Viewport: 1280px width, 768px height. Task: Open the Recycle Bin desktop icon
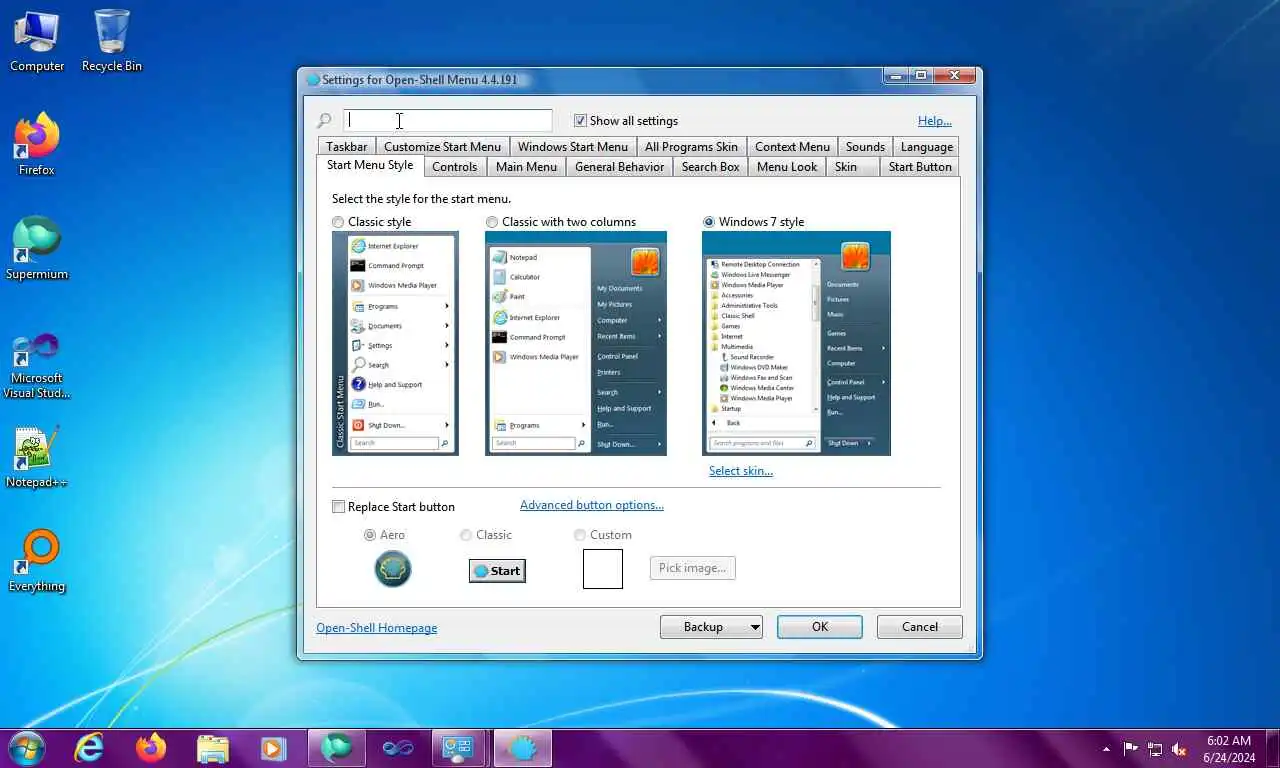coord(112,40)
